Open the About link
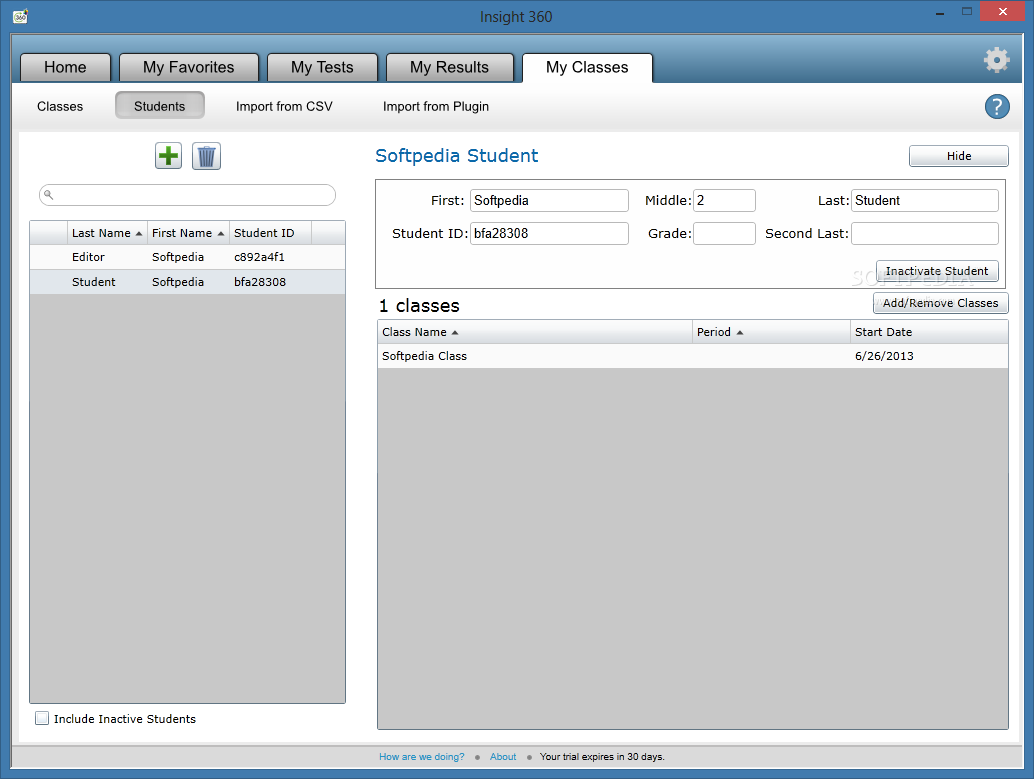 (503, 757)
